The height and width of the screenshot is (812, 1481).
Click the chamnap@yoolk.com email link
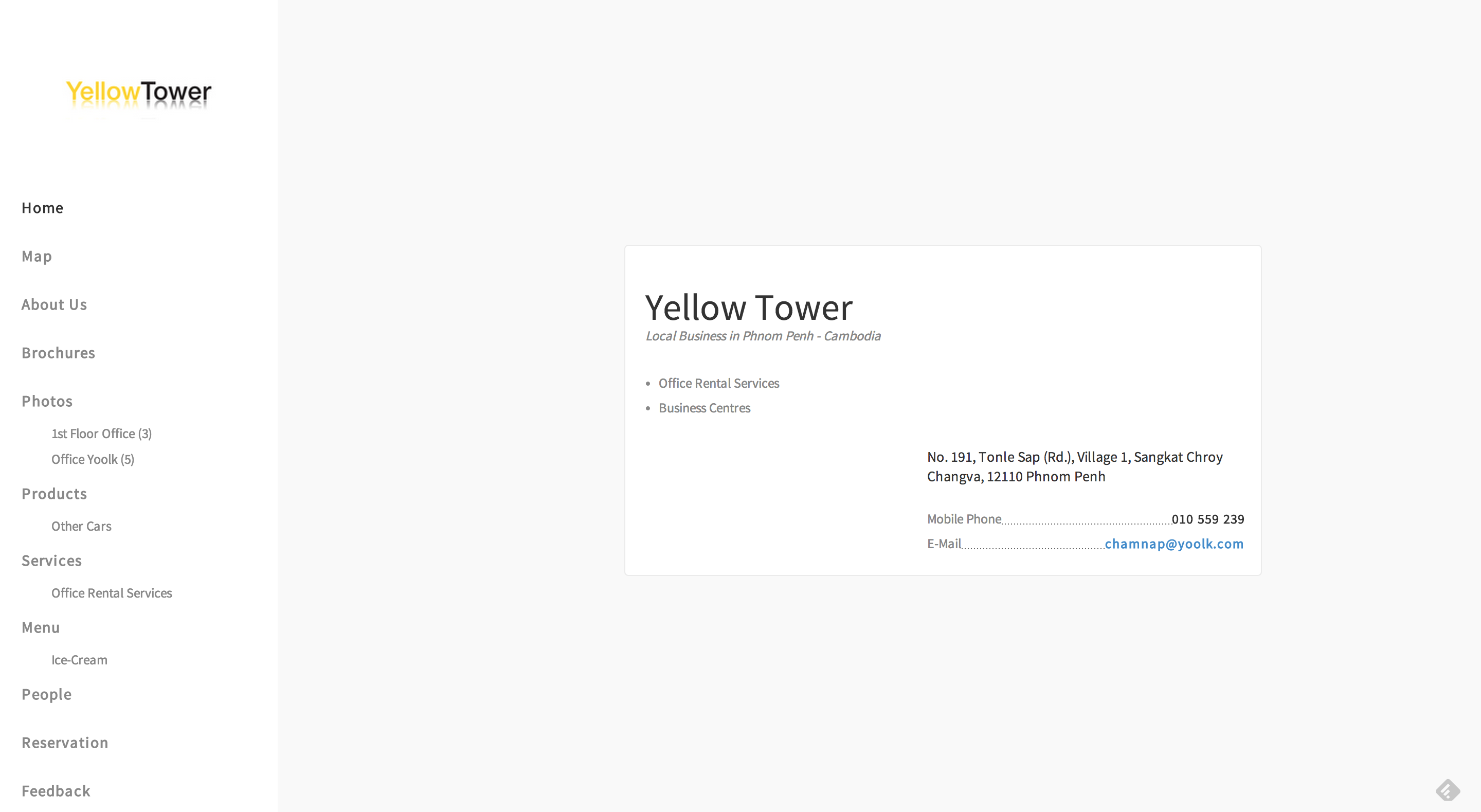(x=1174, y=544)
